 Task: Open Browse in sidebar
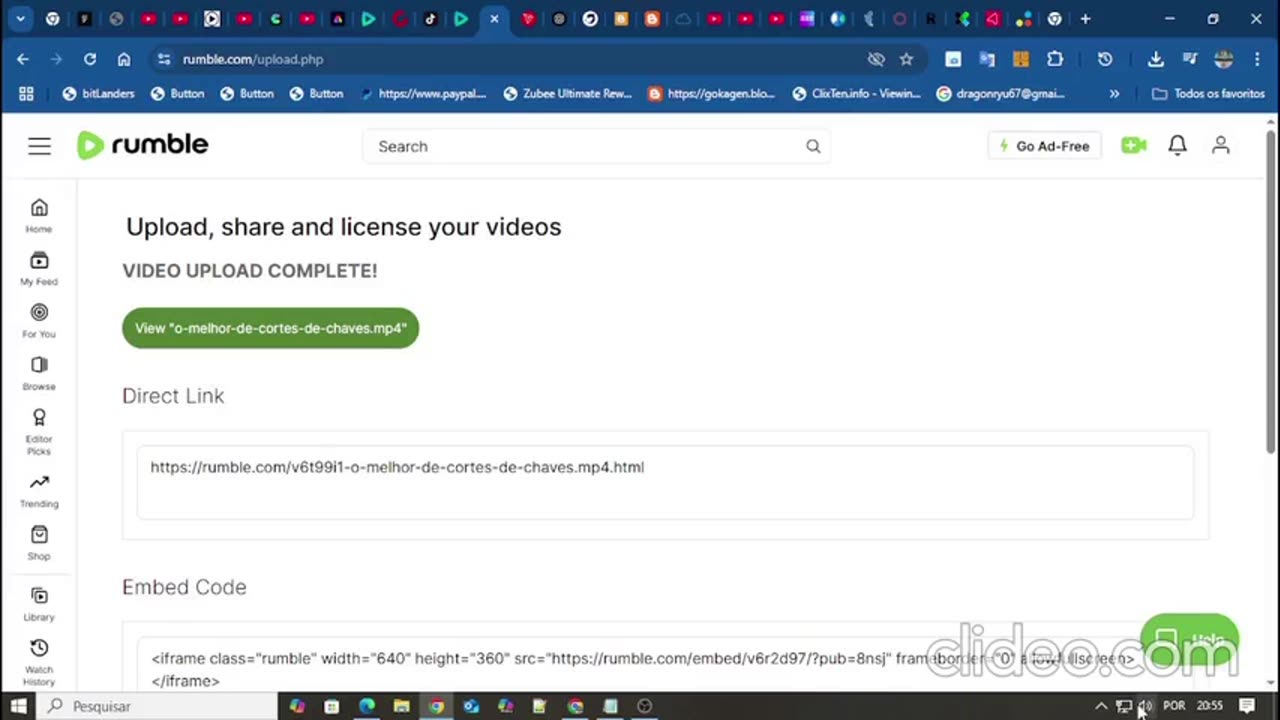point(39,373)
